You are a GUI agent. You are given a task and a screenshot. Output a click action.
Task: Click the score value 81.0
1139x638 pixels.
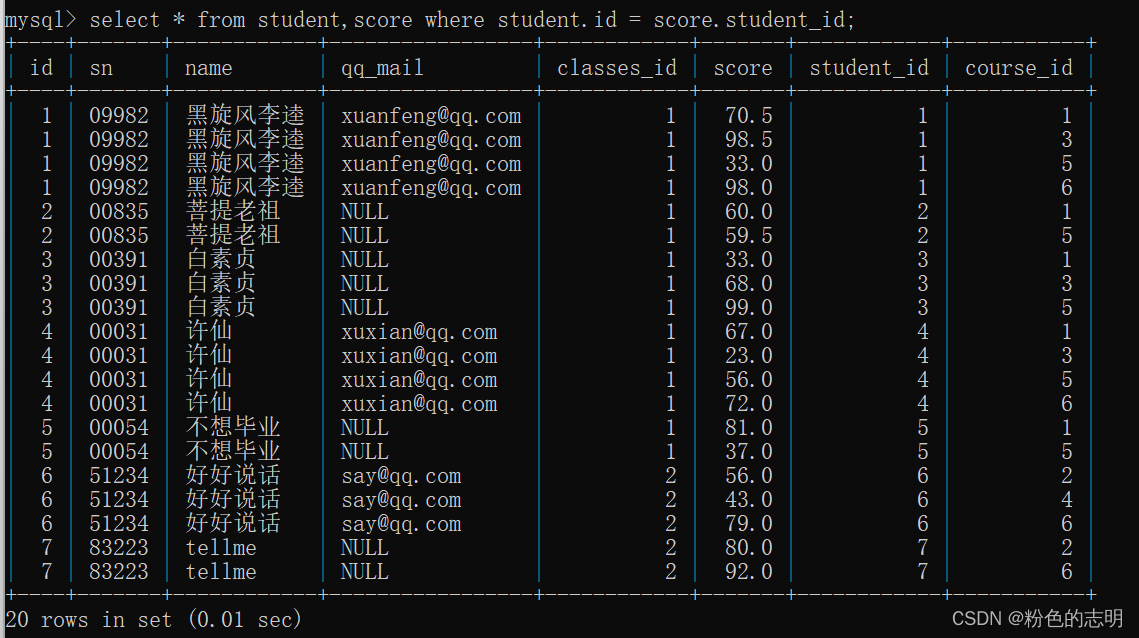pyautogui.click(x=748, y=427)
